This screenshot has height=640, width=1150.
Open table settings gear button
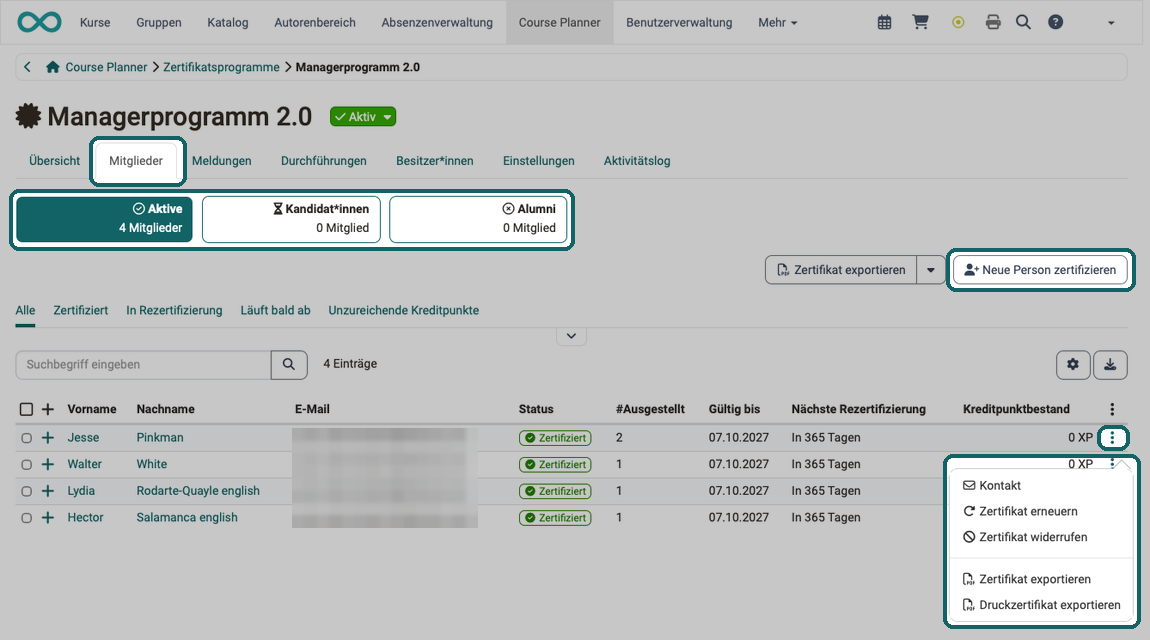point(1073,364)
